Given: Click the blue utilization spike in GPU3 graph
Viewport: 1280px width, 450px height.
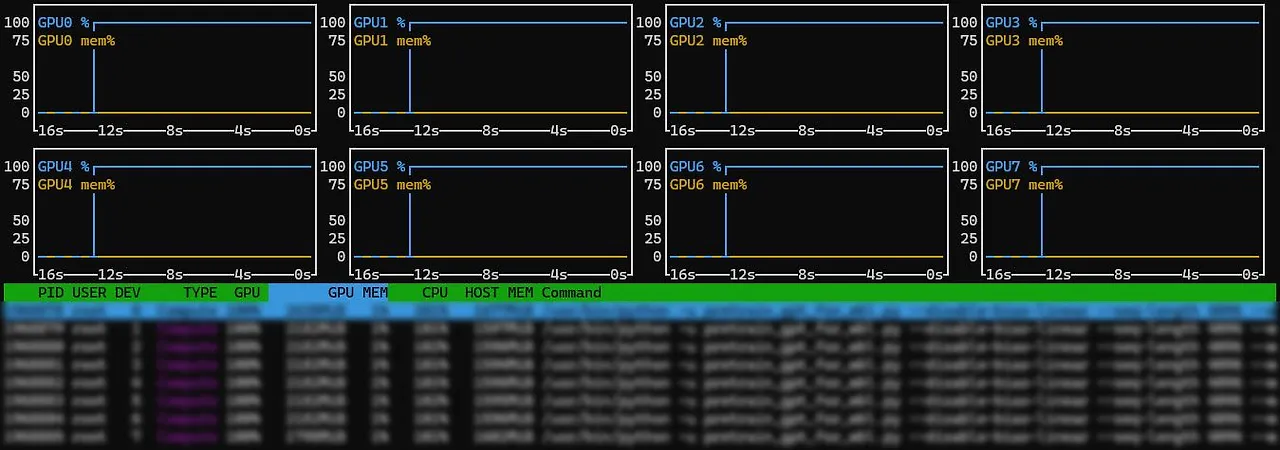Looking at the screenshot, I should tap(1042, 80).
